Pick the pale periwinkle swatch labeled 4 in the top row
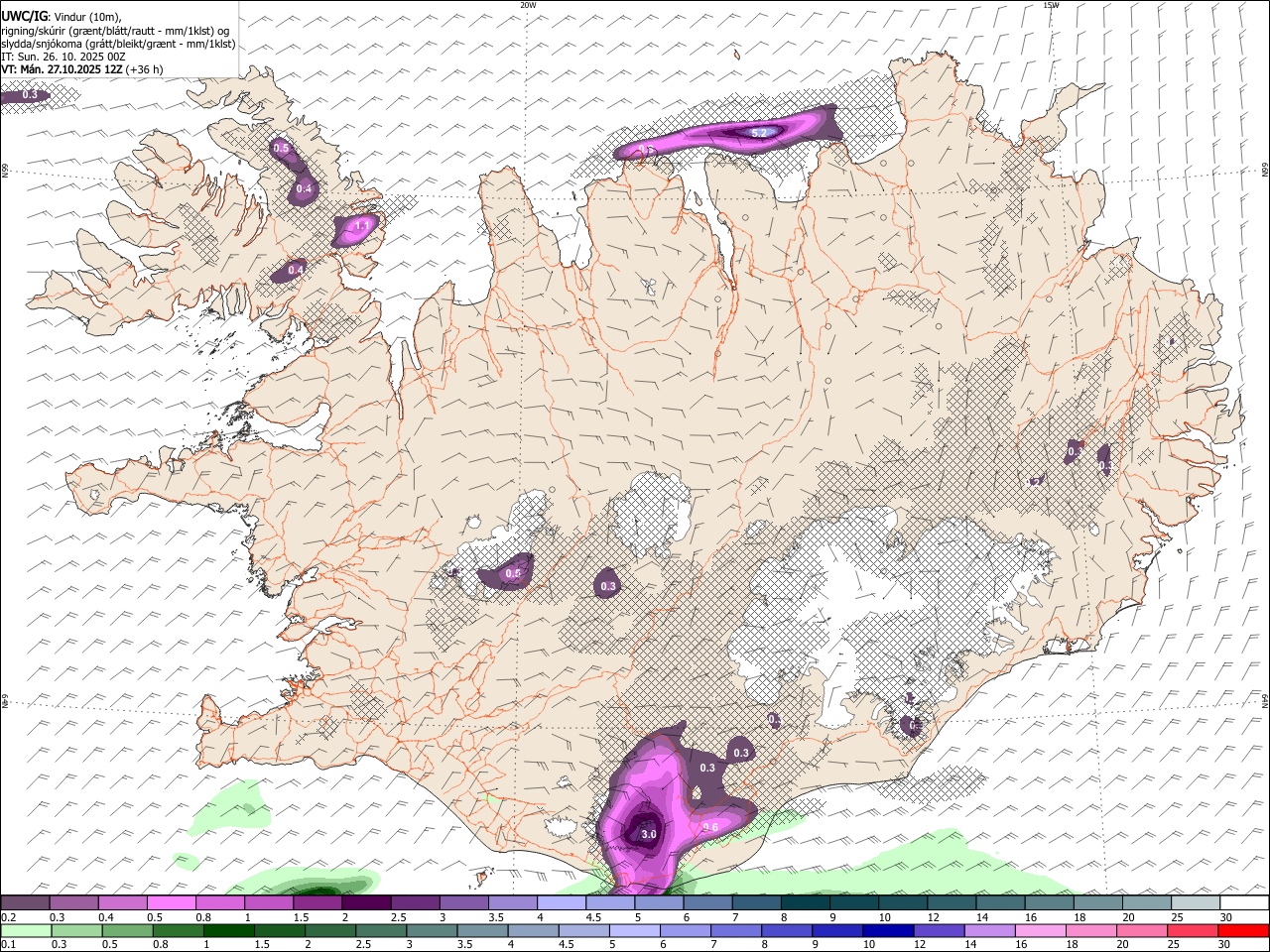This screenshot has height=952, width=1270. (562, 903)
